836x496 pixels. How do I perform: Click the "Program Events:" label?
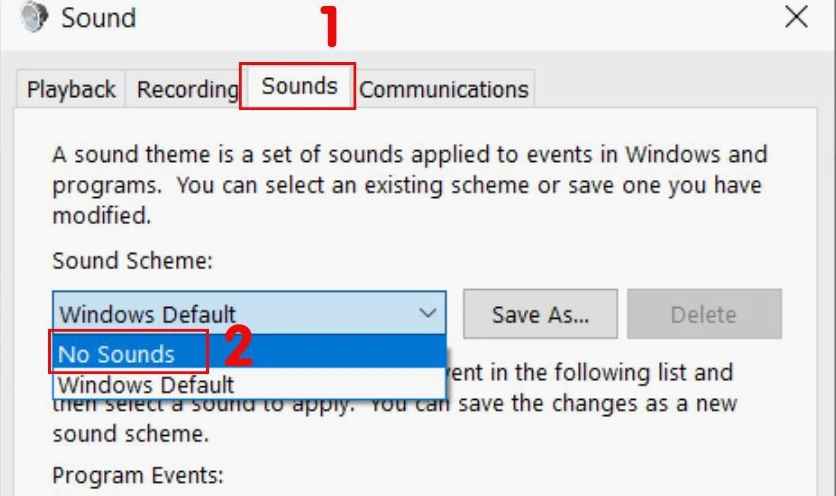pyautogui.click(x=137, y=474)
